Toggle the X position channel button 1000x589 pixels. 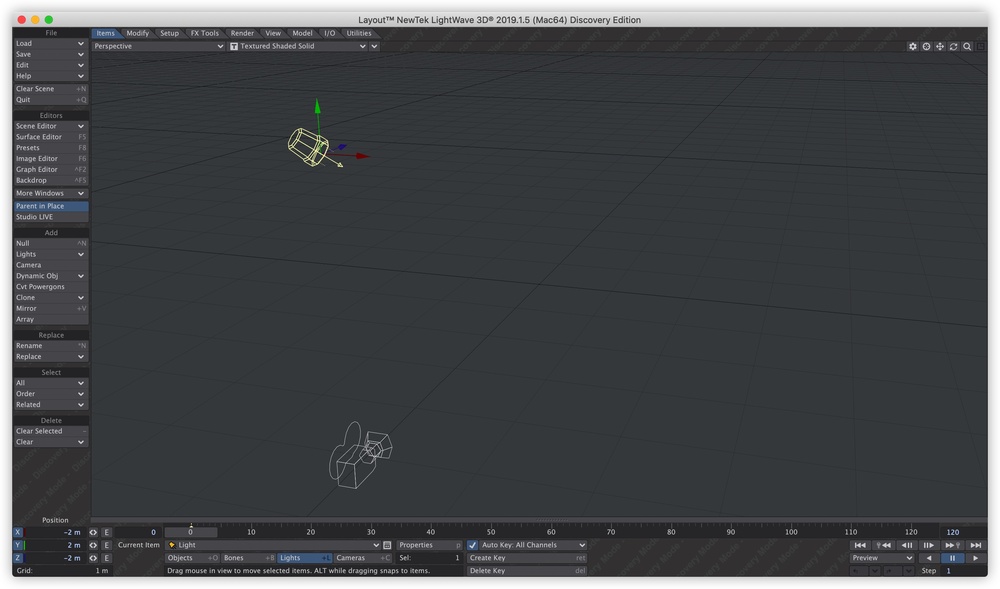[x=18, y=533]
